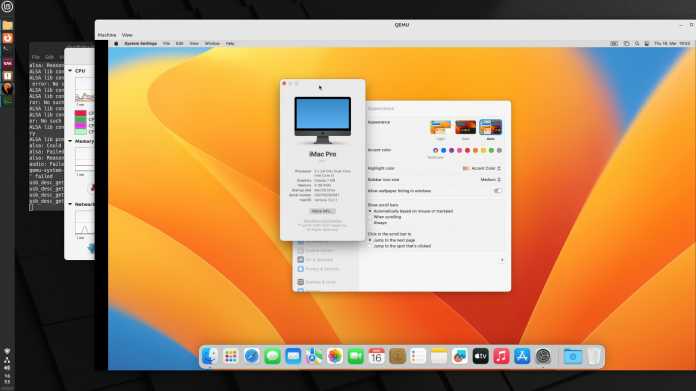
Task: Open Music from the dock
Action: pyautogui.click(x=502, y=356)
